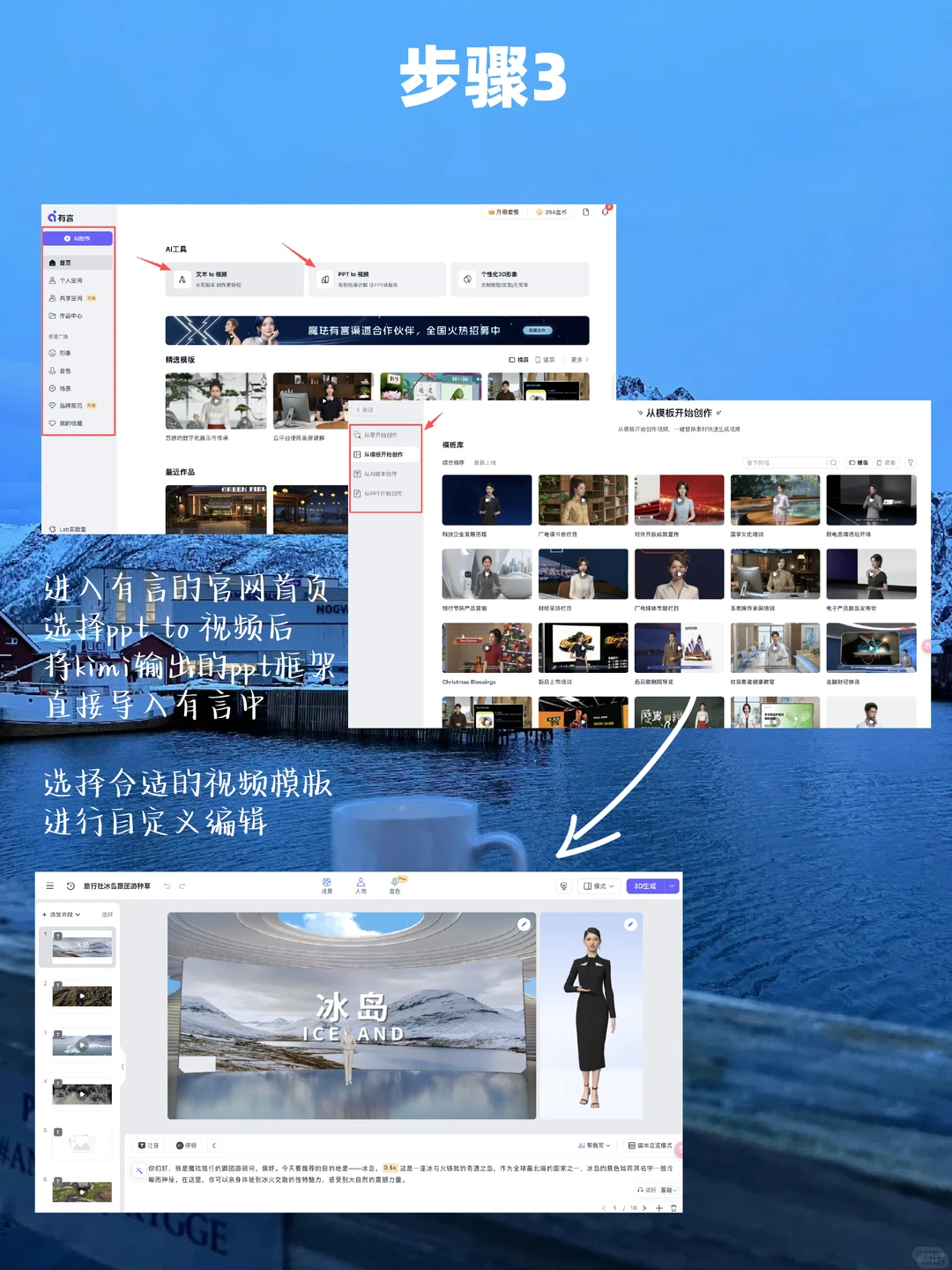Switch featured templates to 竖屏

pyautogui.click(x=546, y=360)
